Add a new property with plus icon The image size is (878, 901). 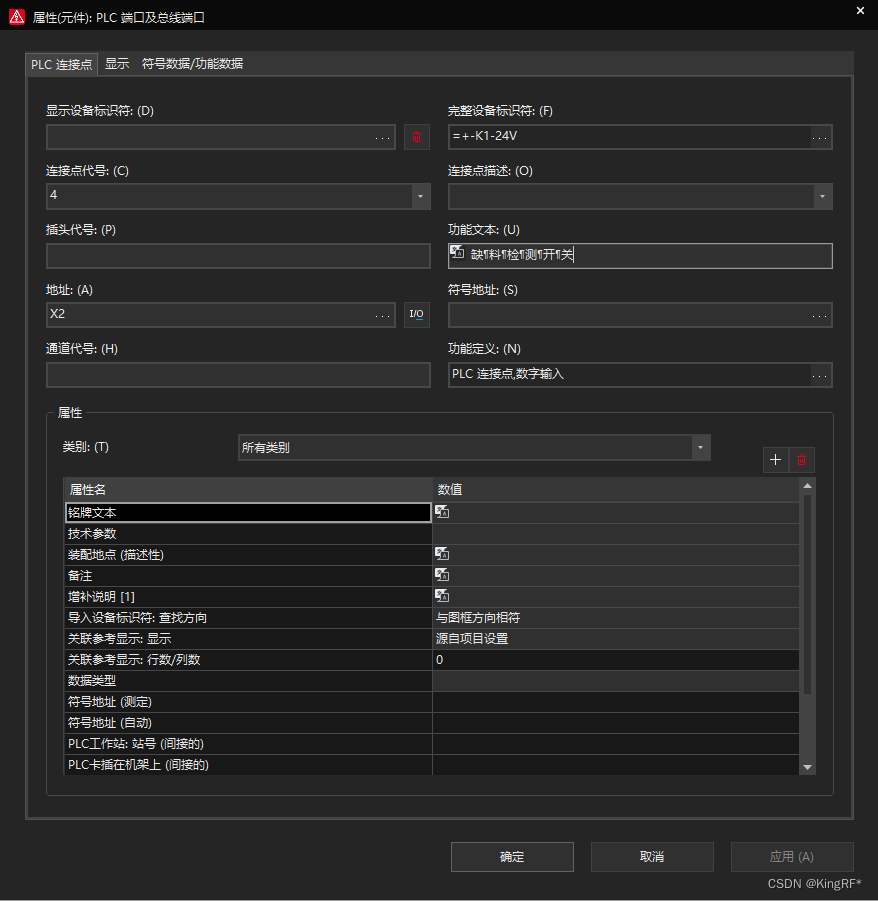776,460
